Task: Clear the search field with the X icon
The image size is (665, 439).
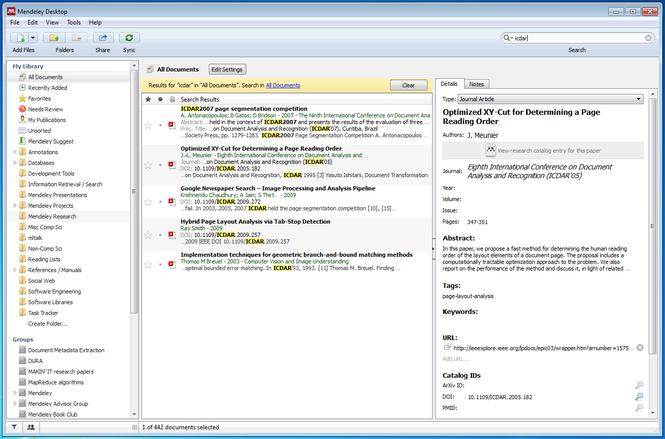Action: pyautogui.click(x=648, y=38)
